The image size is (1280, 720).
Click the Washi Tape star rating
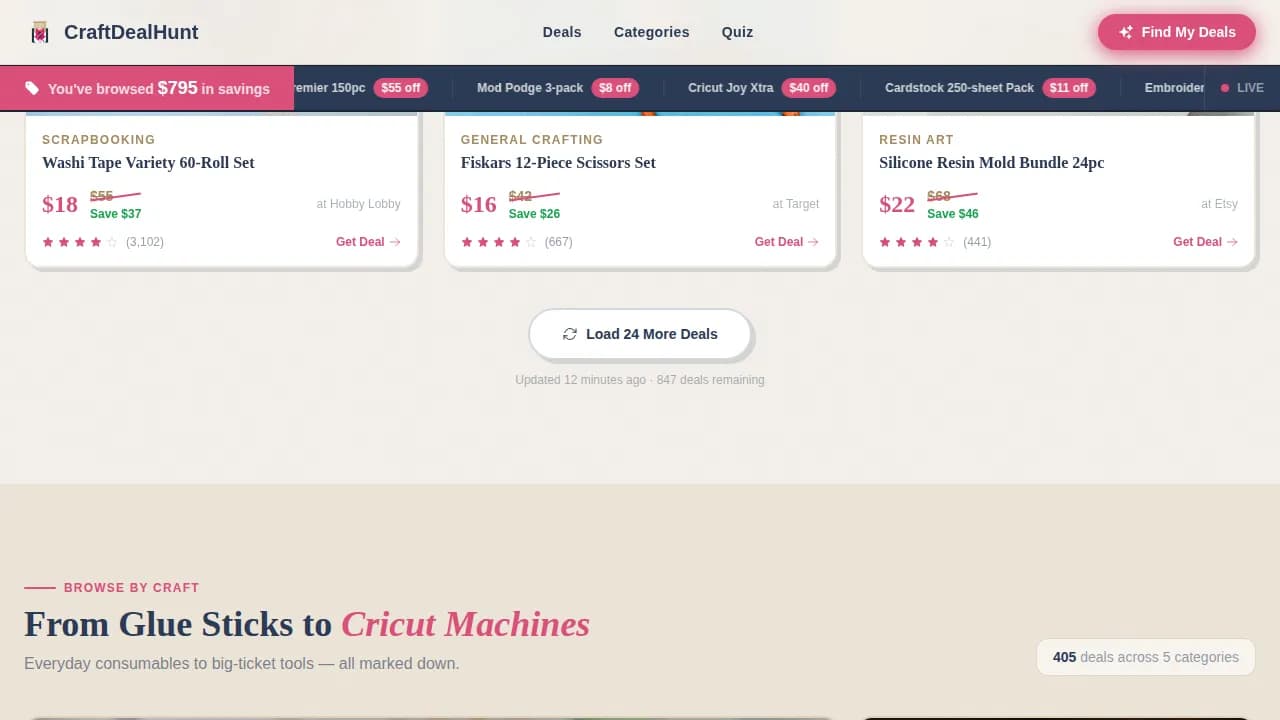pos(80,242)
